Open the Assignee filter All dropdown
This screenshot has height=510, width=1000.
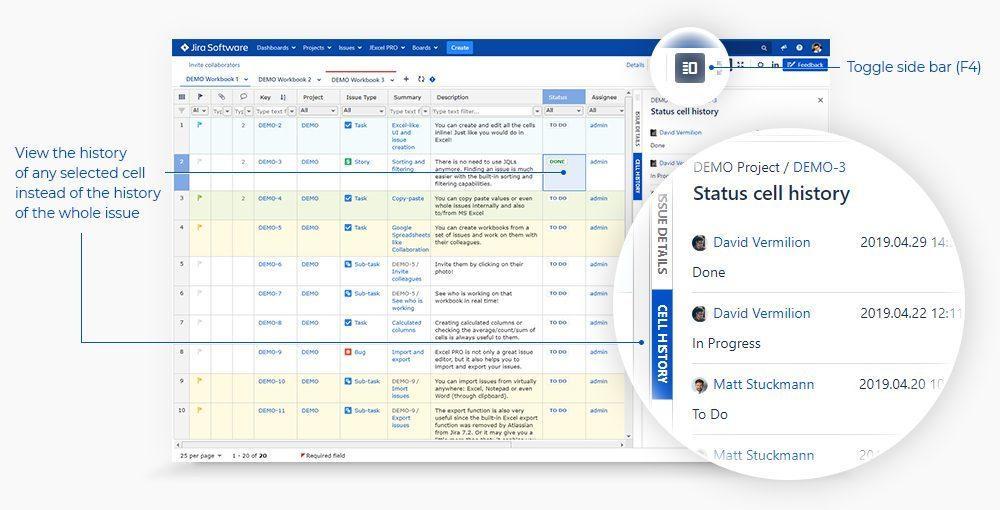tap(606, 111)
